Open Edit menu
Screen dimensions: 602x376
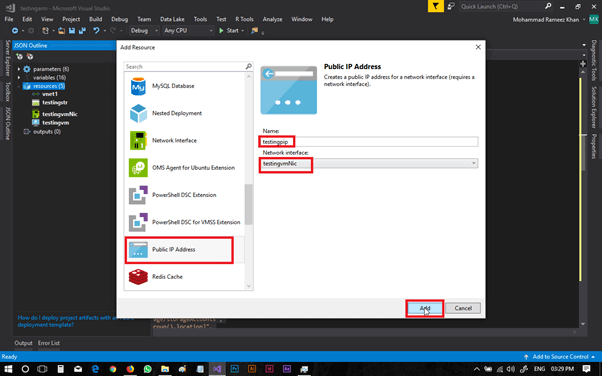27,19
